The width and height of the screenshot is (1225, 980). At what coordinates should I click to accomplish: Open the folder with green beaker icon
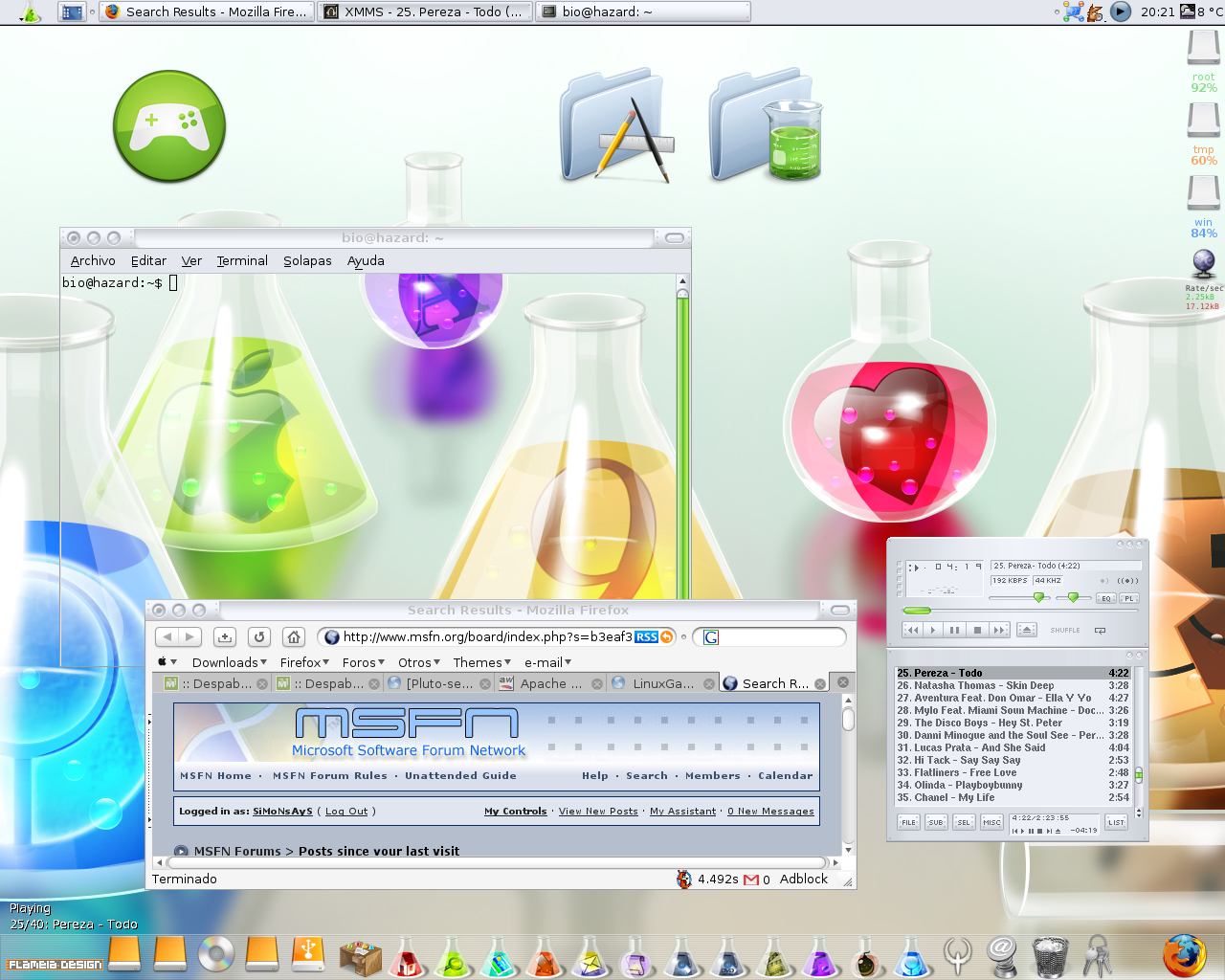click(x=766, y=124)
